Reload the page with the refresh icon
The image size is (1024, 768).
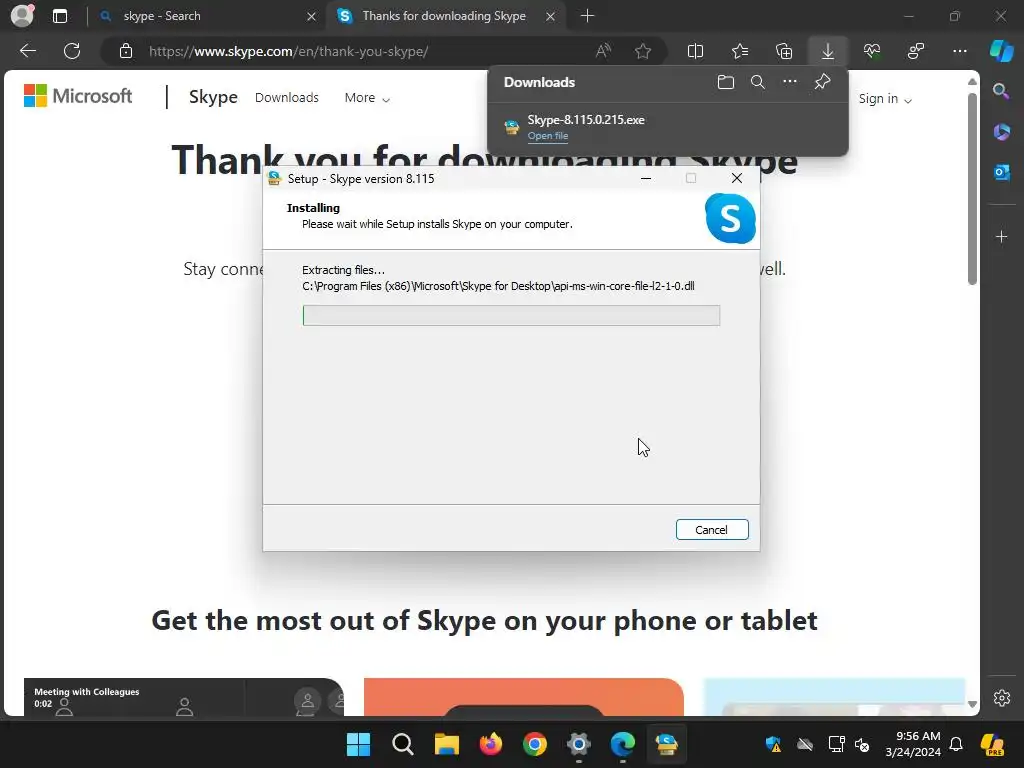click(72, 51)
